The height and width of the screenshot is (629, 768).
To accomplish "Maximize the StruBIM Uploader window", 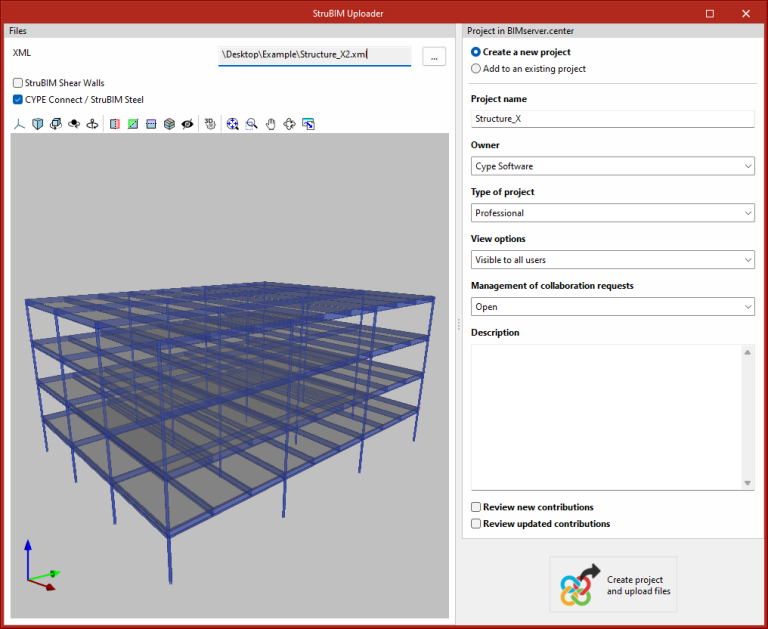I will (x=710, y=13).
